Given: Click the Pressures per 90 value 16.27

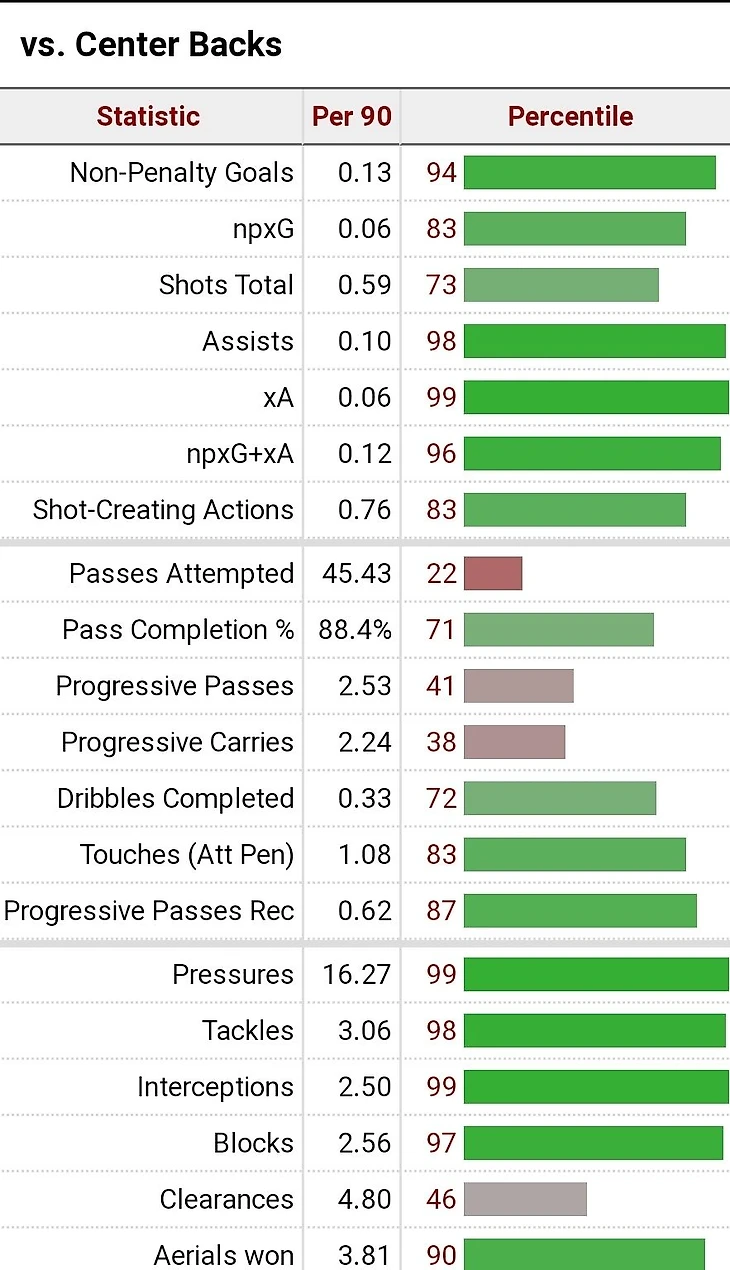Looking at the screenshot, I should (357, 975).
